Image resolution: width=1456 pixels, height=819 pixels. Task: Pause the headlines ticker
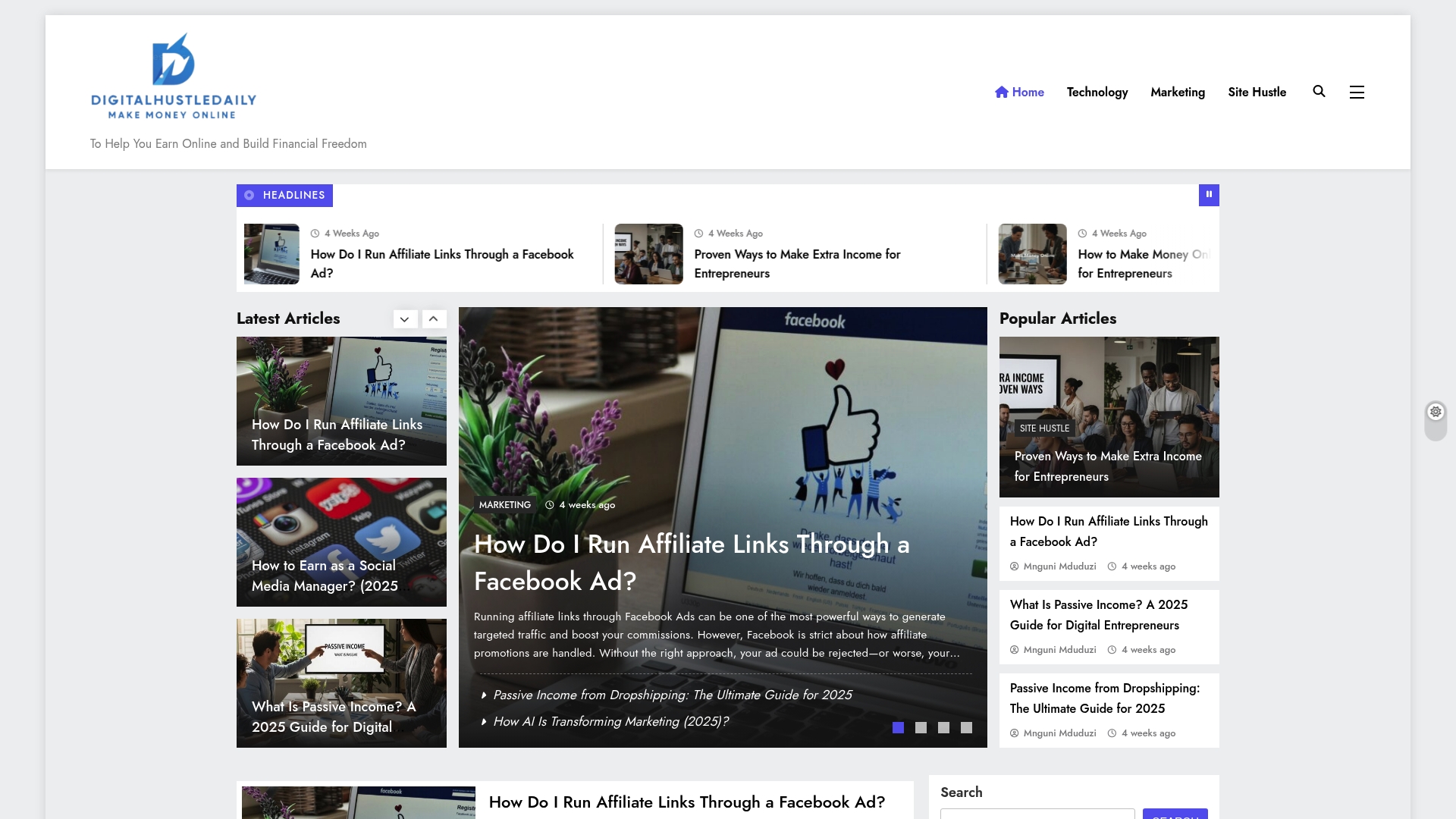[x=1209, y=195]
